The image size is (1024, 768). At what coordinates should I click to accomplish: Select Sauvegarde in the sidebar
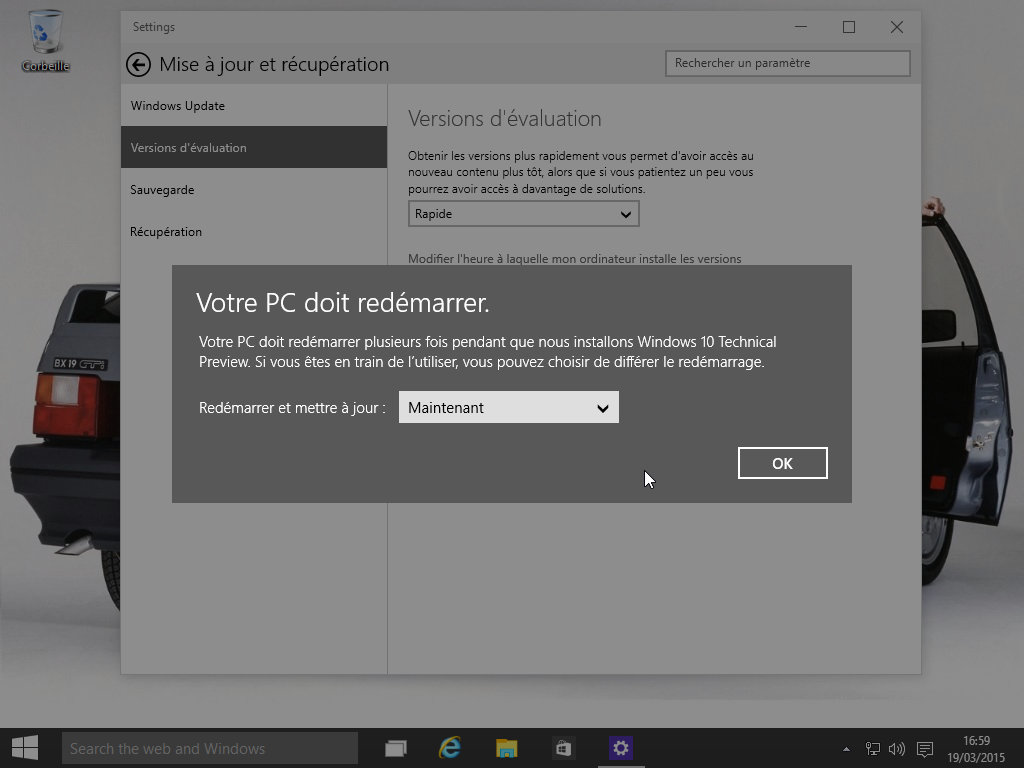pyautogui.click(x=162, y=190)
